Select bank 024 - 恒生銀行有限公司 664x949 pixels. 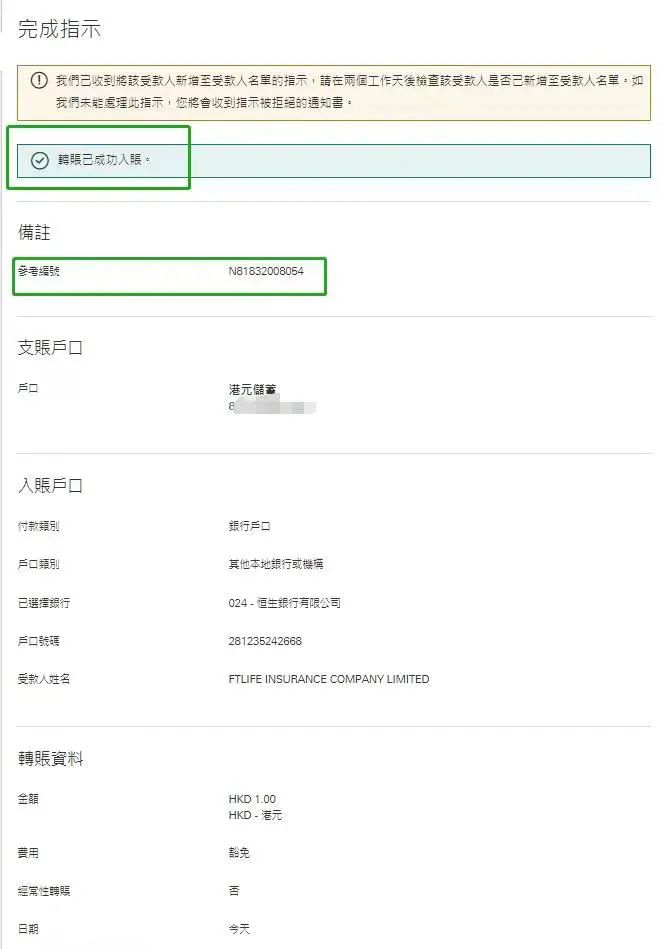[x=284, y=603]
